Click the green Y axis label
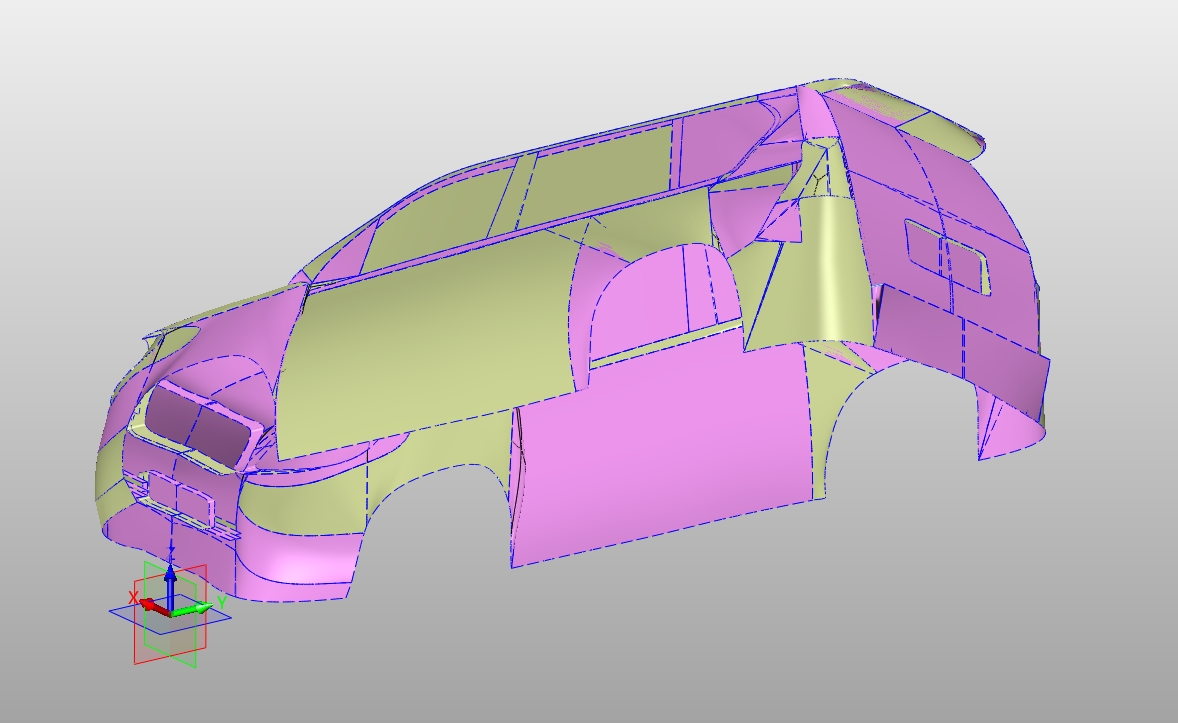Image resolution: width=1178 pixels, height=723 pixels. point(221,603)
